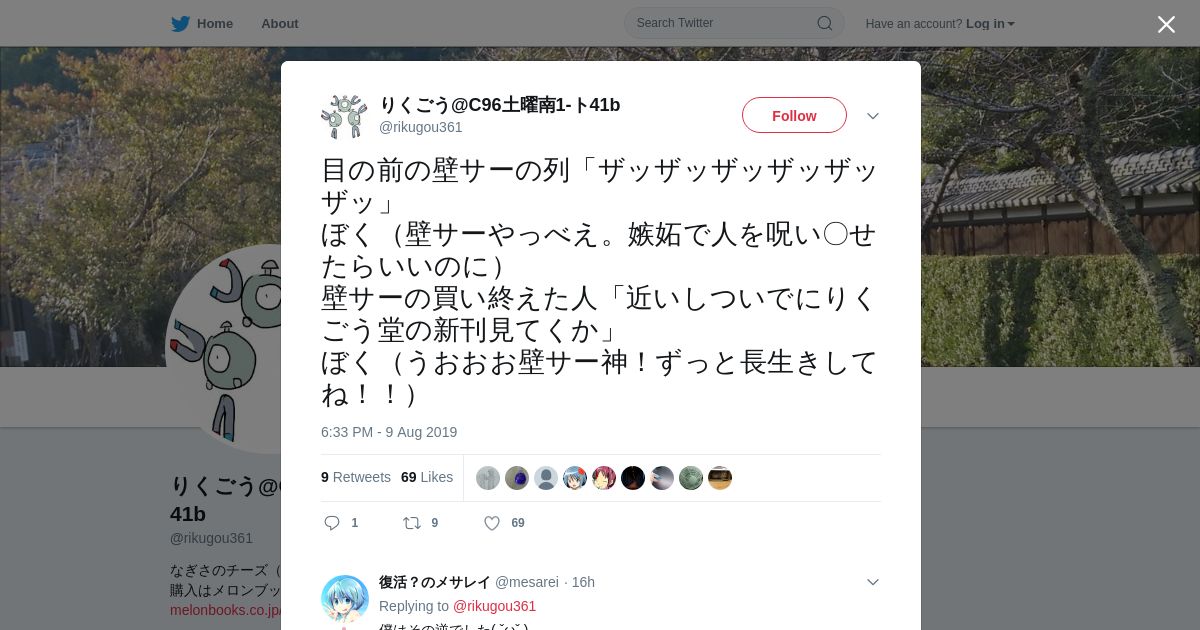Click the search magnifier icon
Screen dimensions: 1200x630
tap(825, 23)
